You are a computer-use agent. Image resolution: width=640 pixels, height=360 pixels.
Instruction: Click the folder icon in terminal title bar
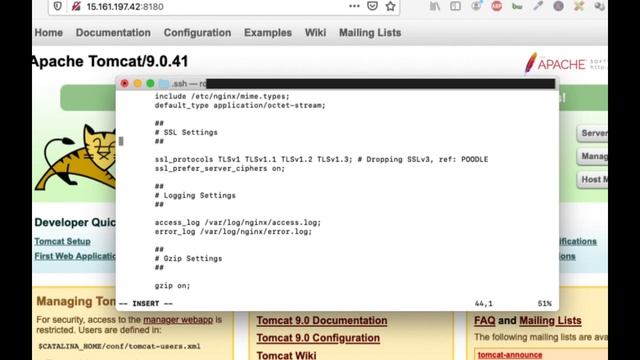[164, 84]
